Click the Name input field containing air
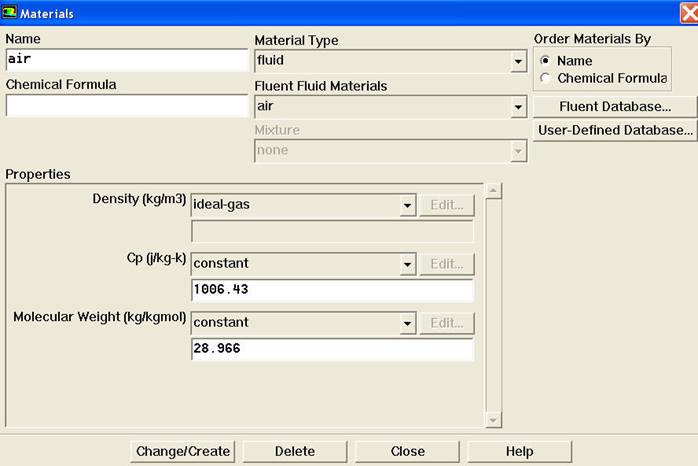The image size is (698, 466). point(126,59)
